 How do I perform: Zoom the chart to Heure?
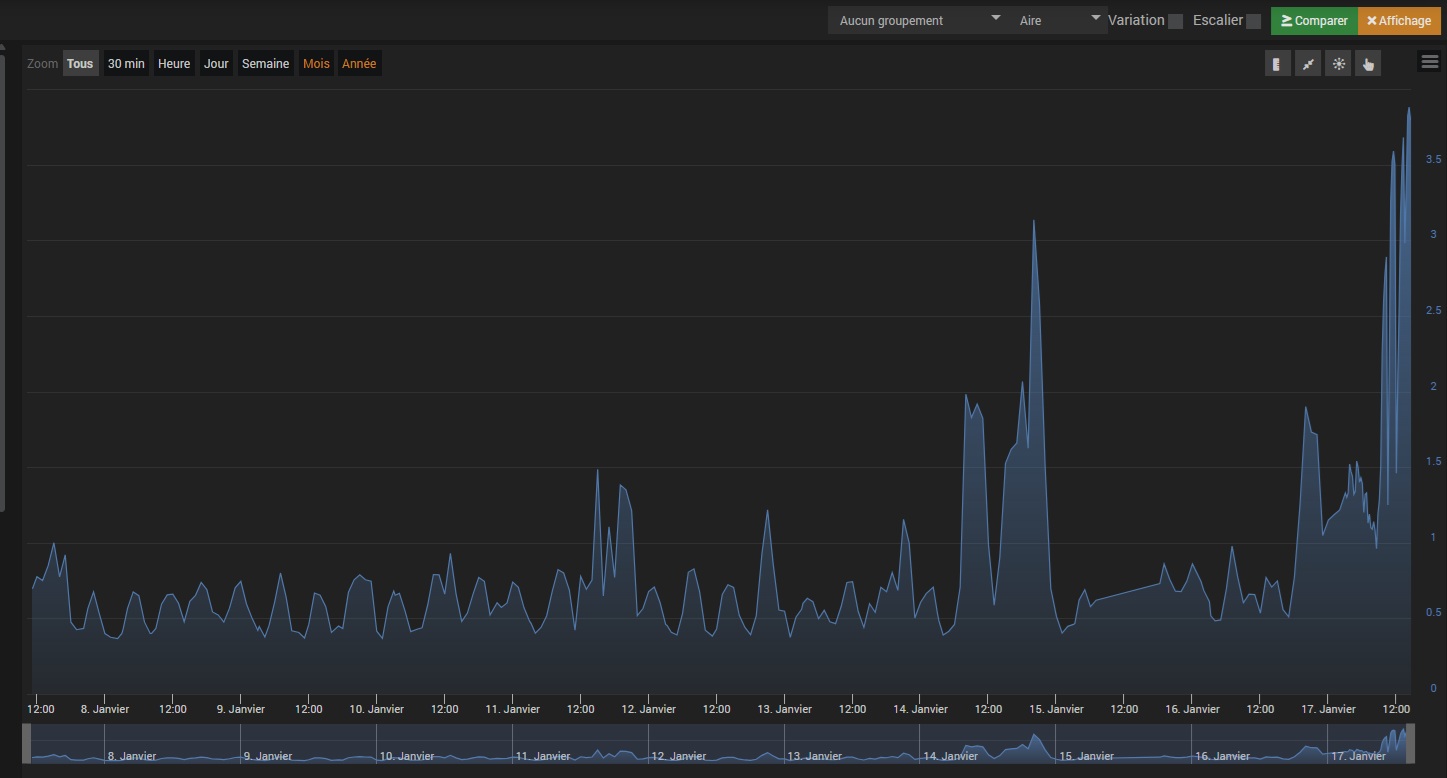pyautogui.click(x=174, y=64)
